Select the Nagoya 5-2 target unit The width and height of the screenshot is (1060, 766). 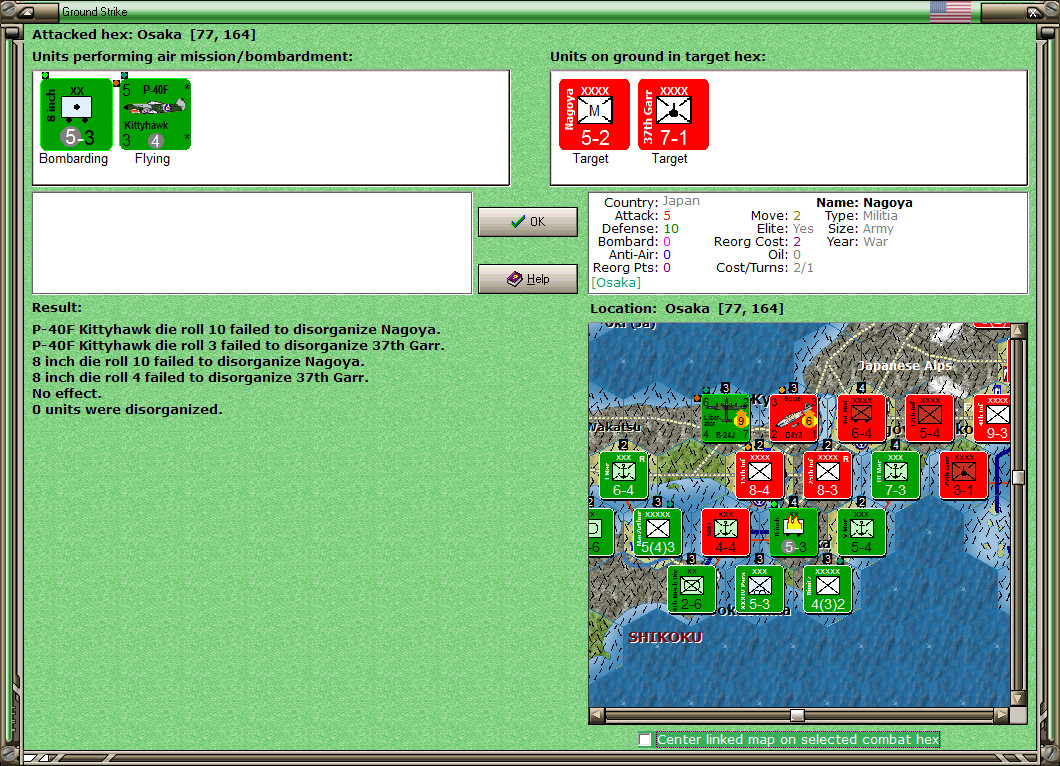click(x=594, y=114)
